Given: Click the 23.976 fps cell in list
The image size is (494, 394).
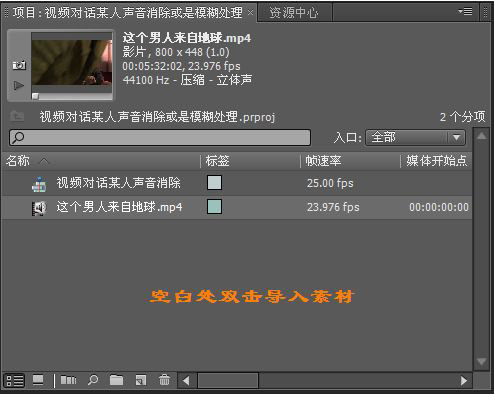Looking at the screenshot, I should [333, 207].
